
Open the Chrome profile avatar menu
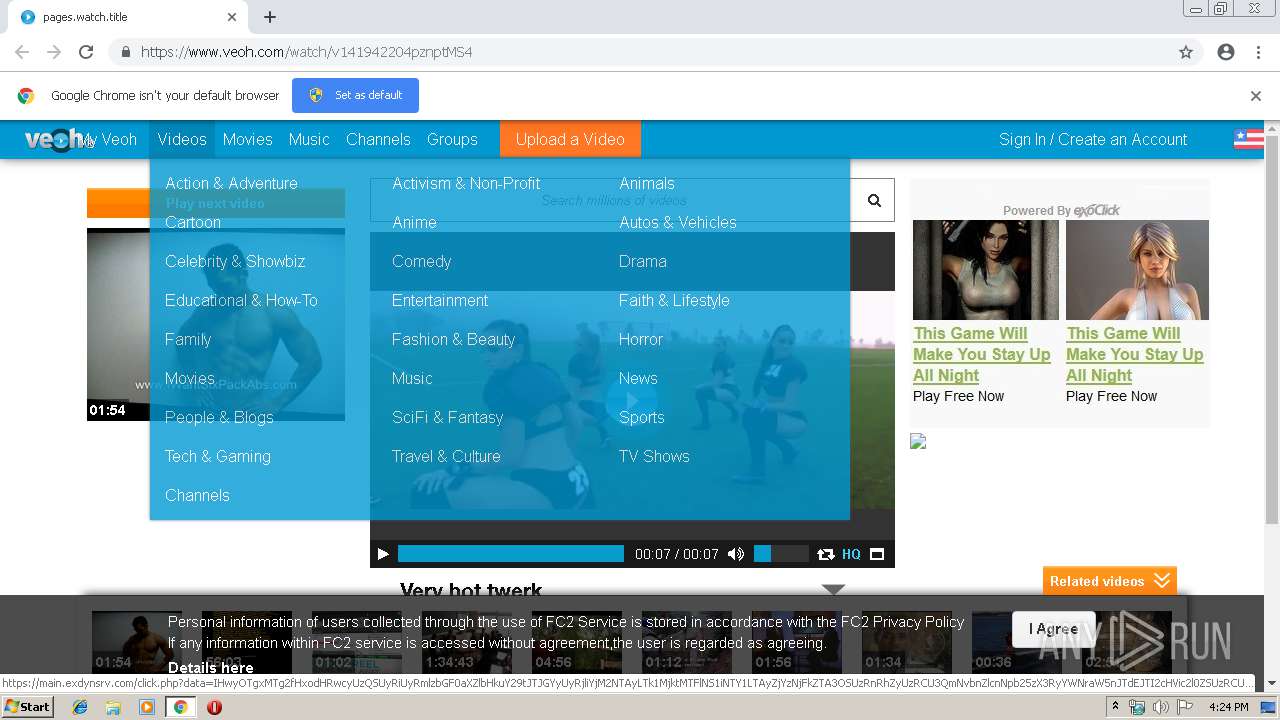click(1226, 52)
